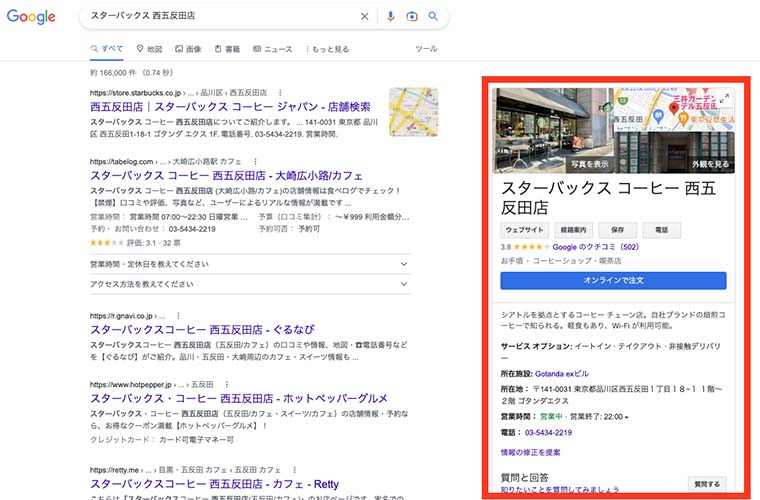Expand 営業時間・定休日を教えてください question
Screen dimensions: 760x500
pos(250,264)
